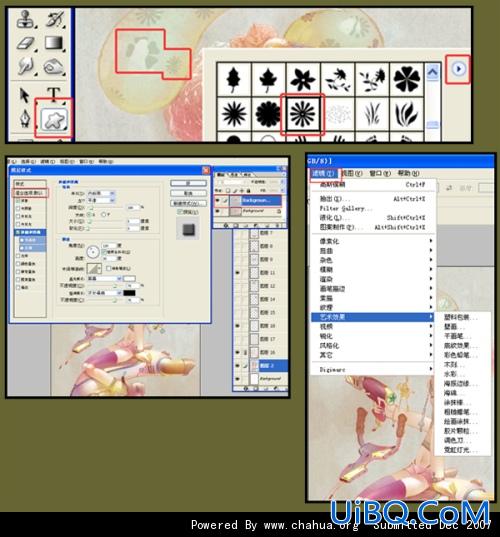This screenshot has height=537, width=500.
Task: Toggle the Inner Shadow effect checkbox
Action: [18, 209]
